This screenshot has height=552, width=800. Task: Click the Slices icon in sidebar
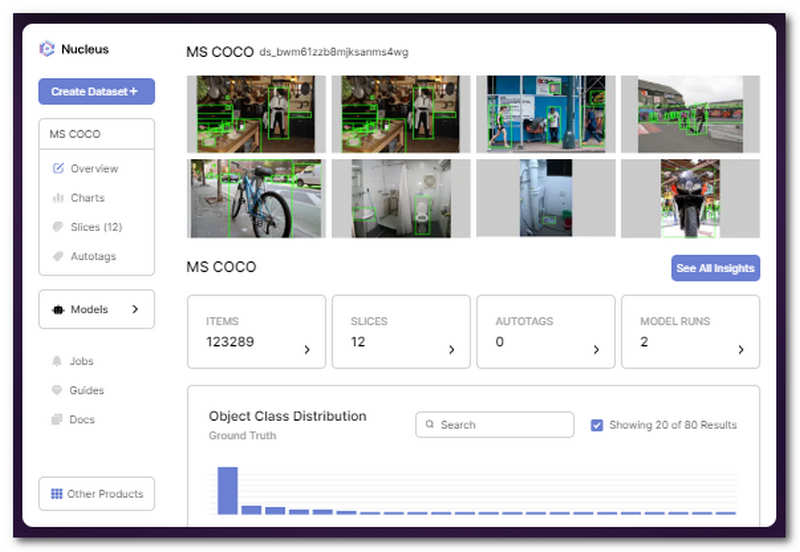[58, 227]
